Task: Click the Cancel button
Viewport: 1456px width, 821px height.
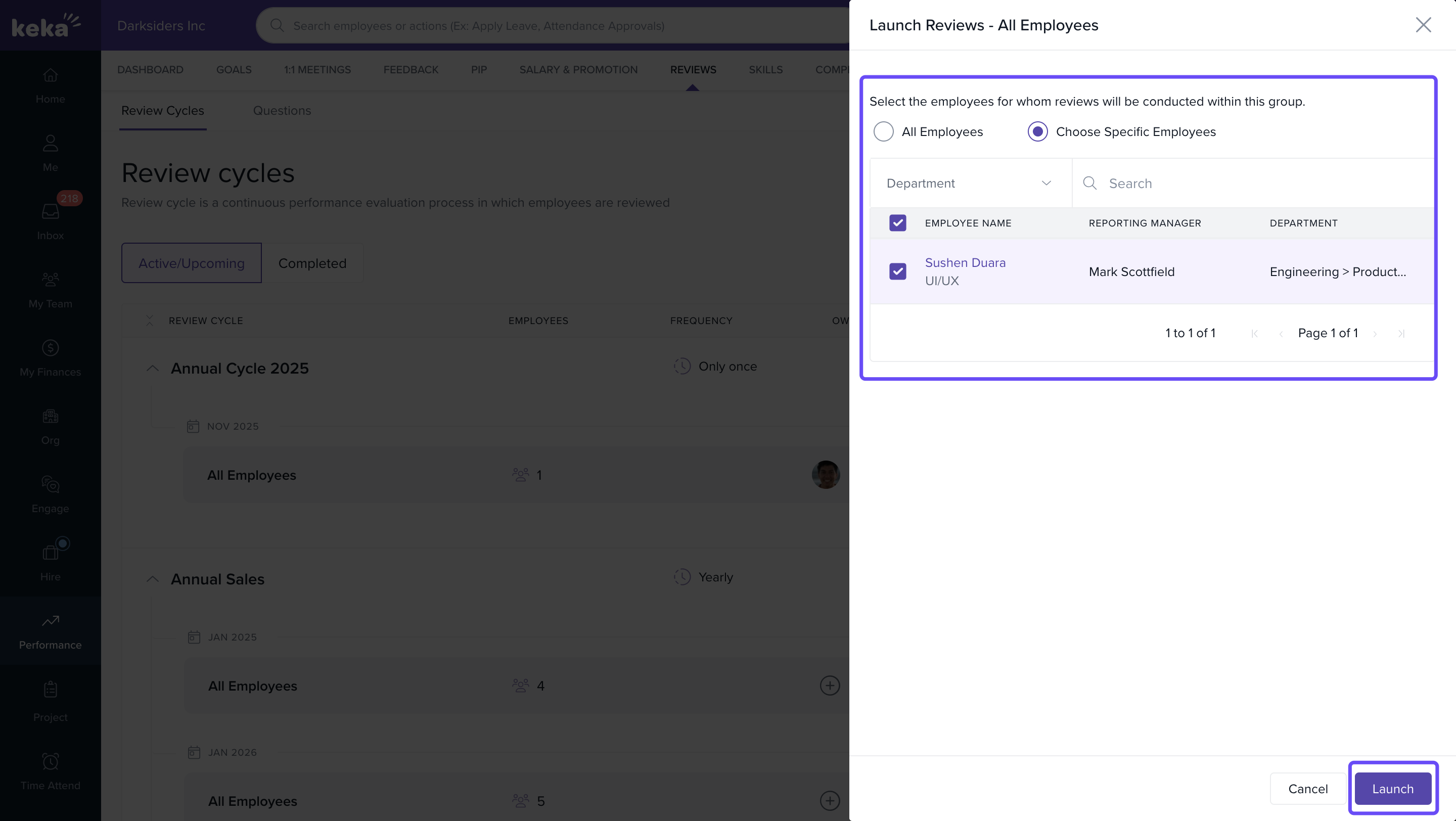Action: point(1307,788)
